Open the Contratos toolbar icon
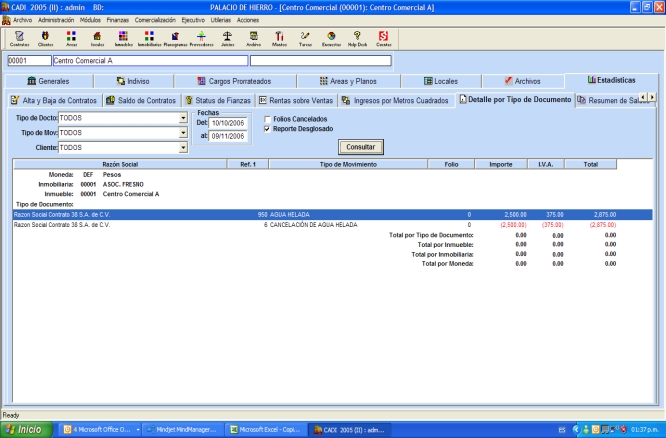Screen dimensions: 666x438 pos(18,39)
